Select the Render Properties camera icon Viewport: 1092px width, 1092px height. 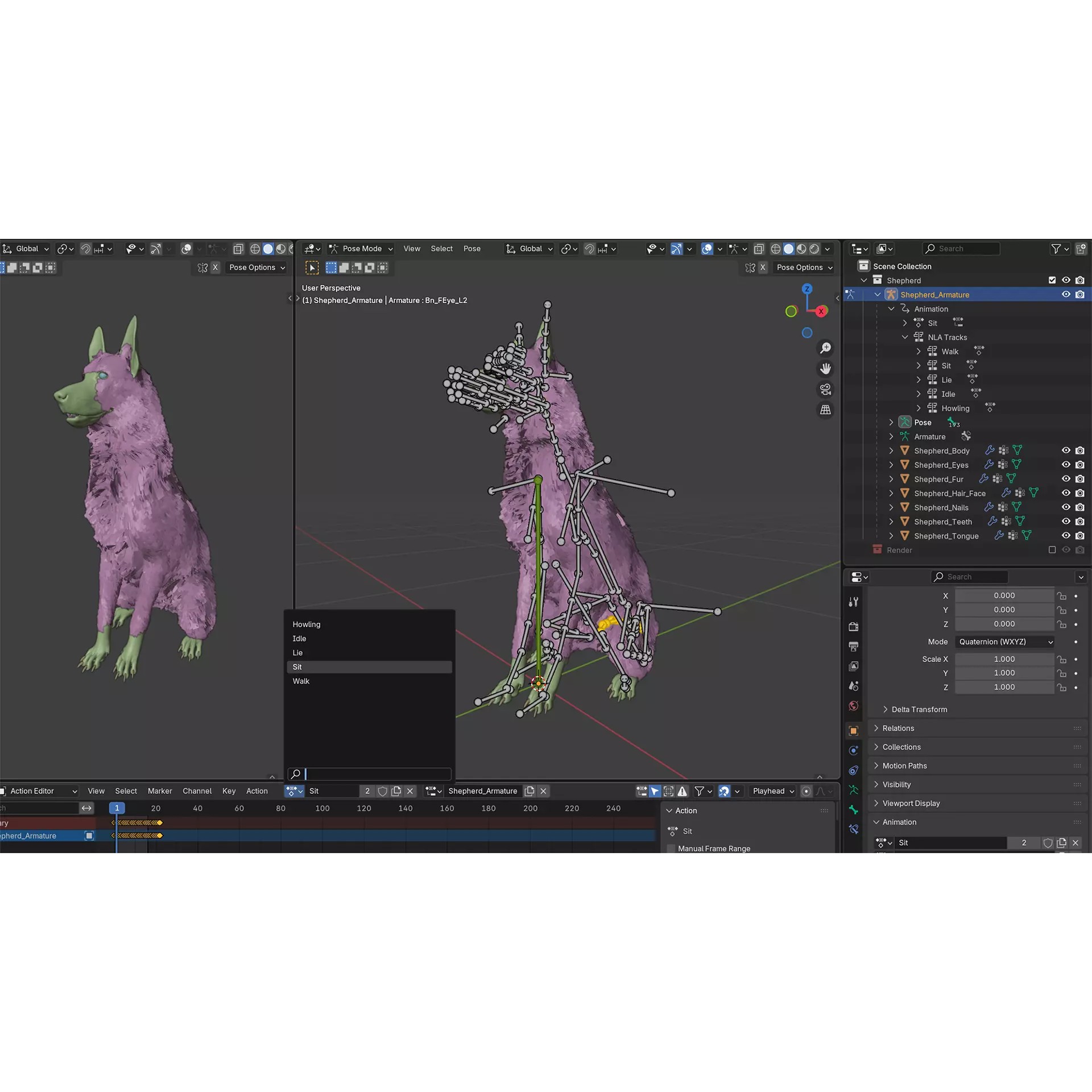click(x=853, y=626)
